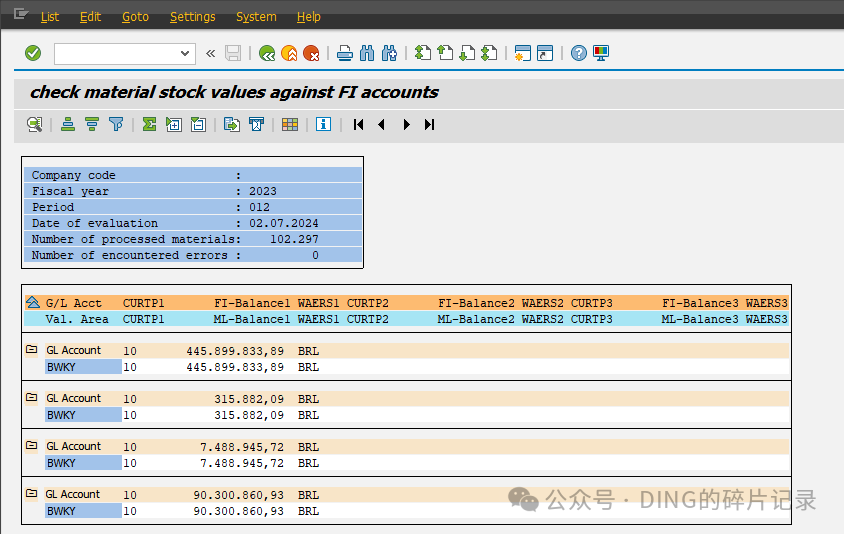Viewport: 844px width, 534px height.
Task: Click the green Enter checkmark icon
Action: pyautogui.click(x=33, y=53)
